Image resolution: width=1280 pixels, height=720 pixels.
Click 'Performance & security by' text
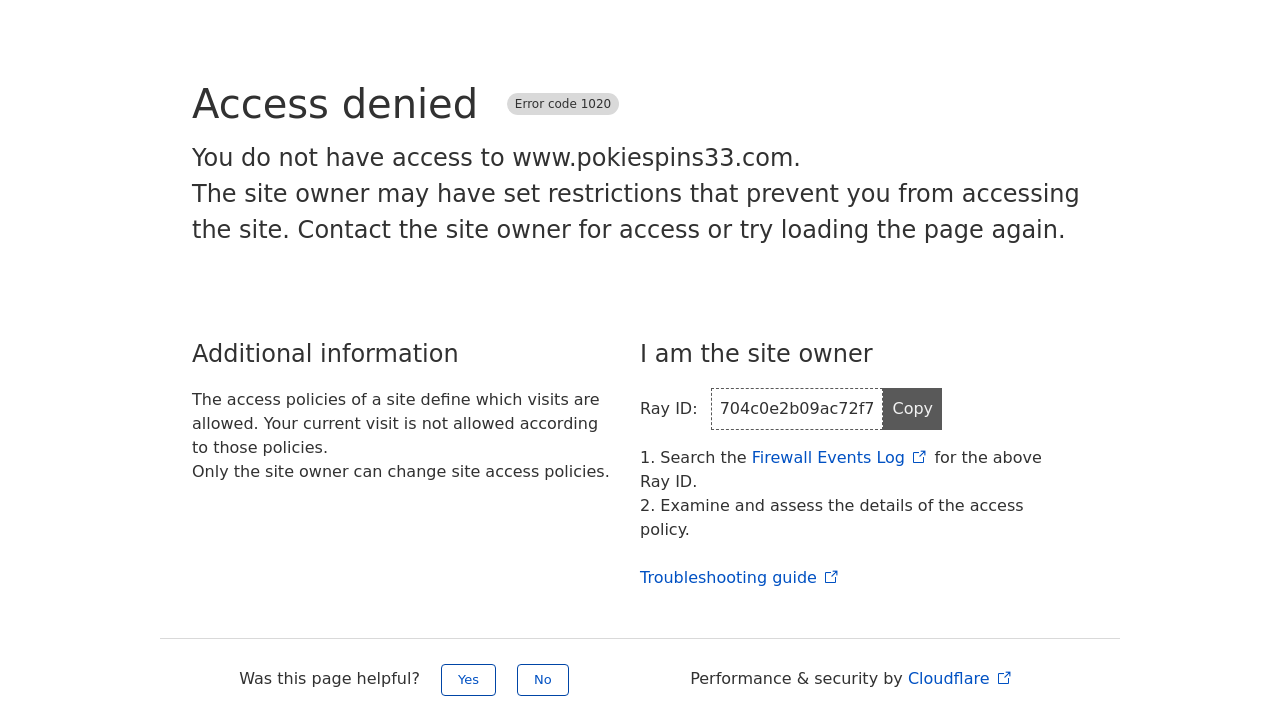pos(796,679)
